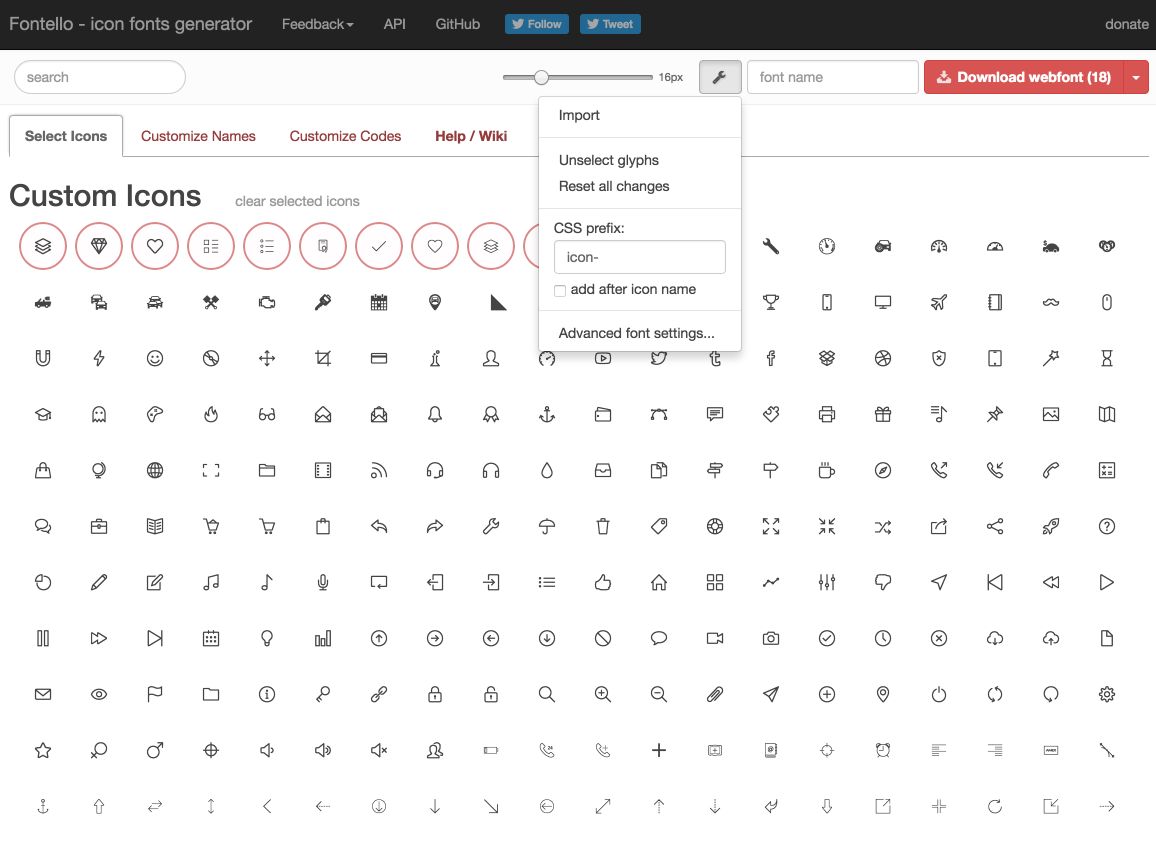Go to the Select Icons tab
The height and width of the screenshot is (850, 1156).
click(66, 136)
